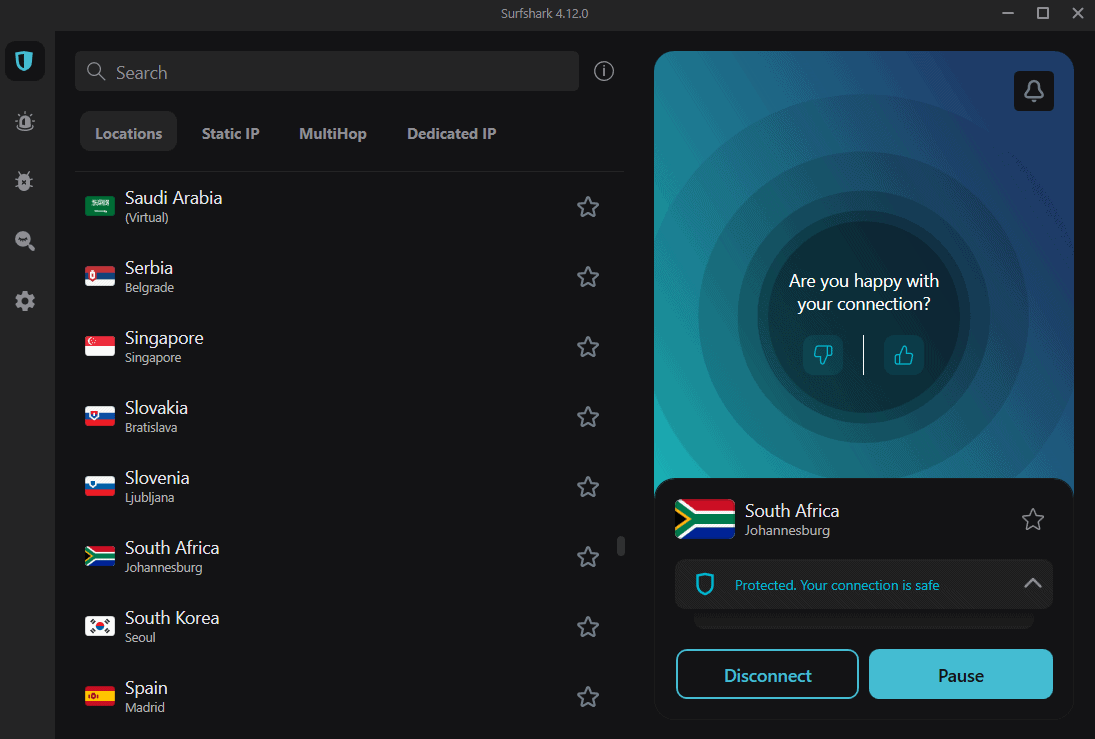Open Surfshark Search from the sidebar
The height and width of the screenshot is (739, 1095).
[x=24, y=241]
